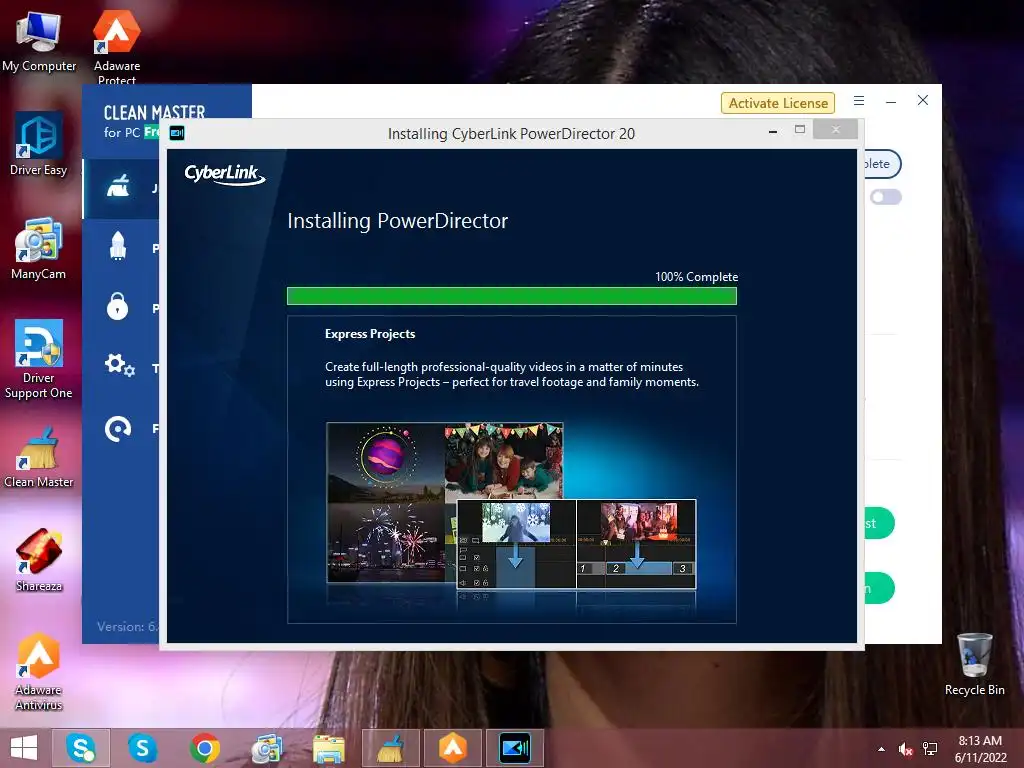Viewport: 1024px width, 768px height.
Task: Launch Google Chrome from the taskbar
Action: [204, 748]
